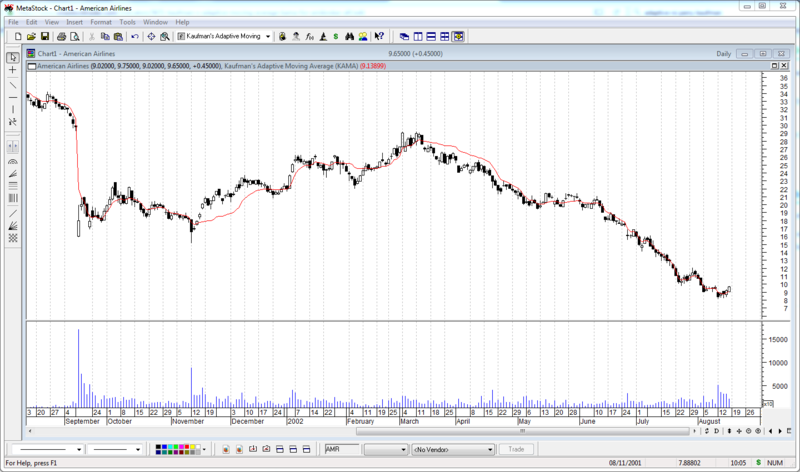Pick the blue color swatch
The image size is (800, 472).
(x=164, y=447)
